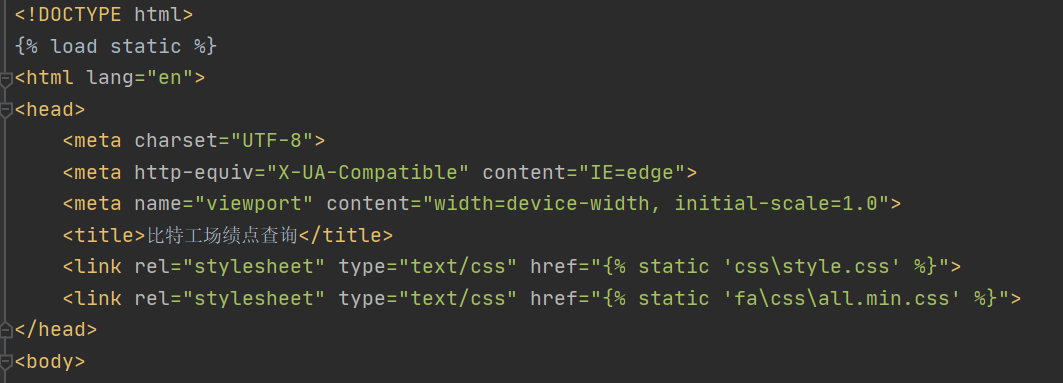Click the closing head tag fold marker

point(5,330)
